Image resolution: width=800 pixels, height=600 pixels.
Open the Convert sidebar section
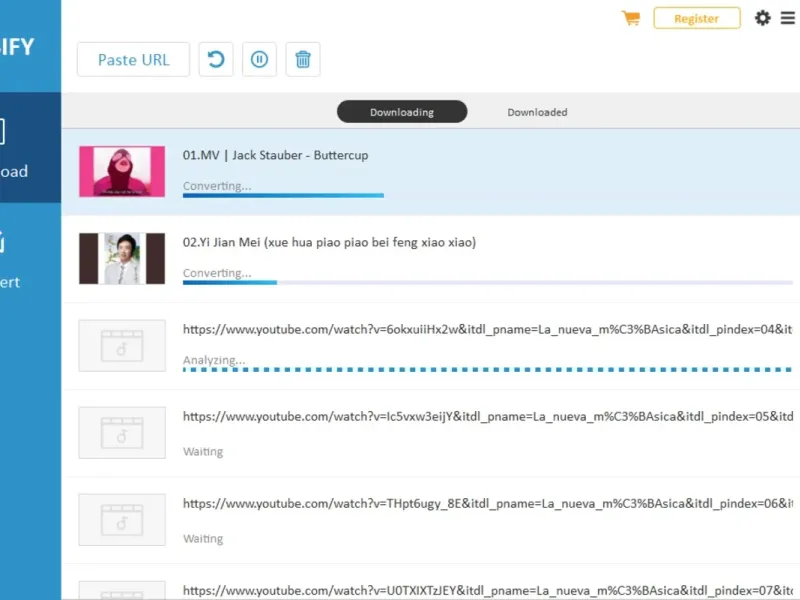click(x=30, y=260)
